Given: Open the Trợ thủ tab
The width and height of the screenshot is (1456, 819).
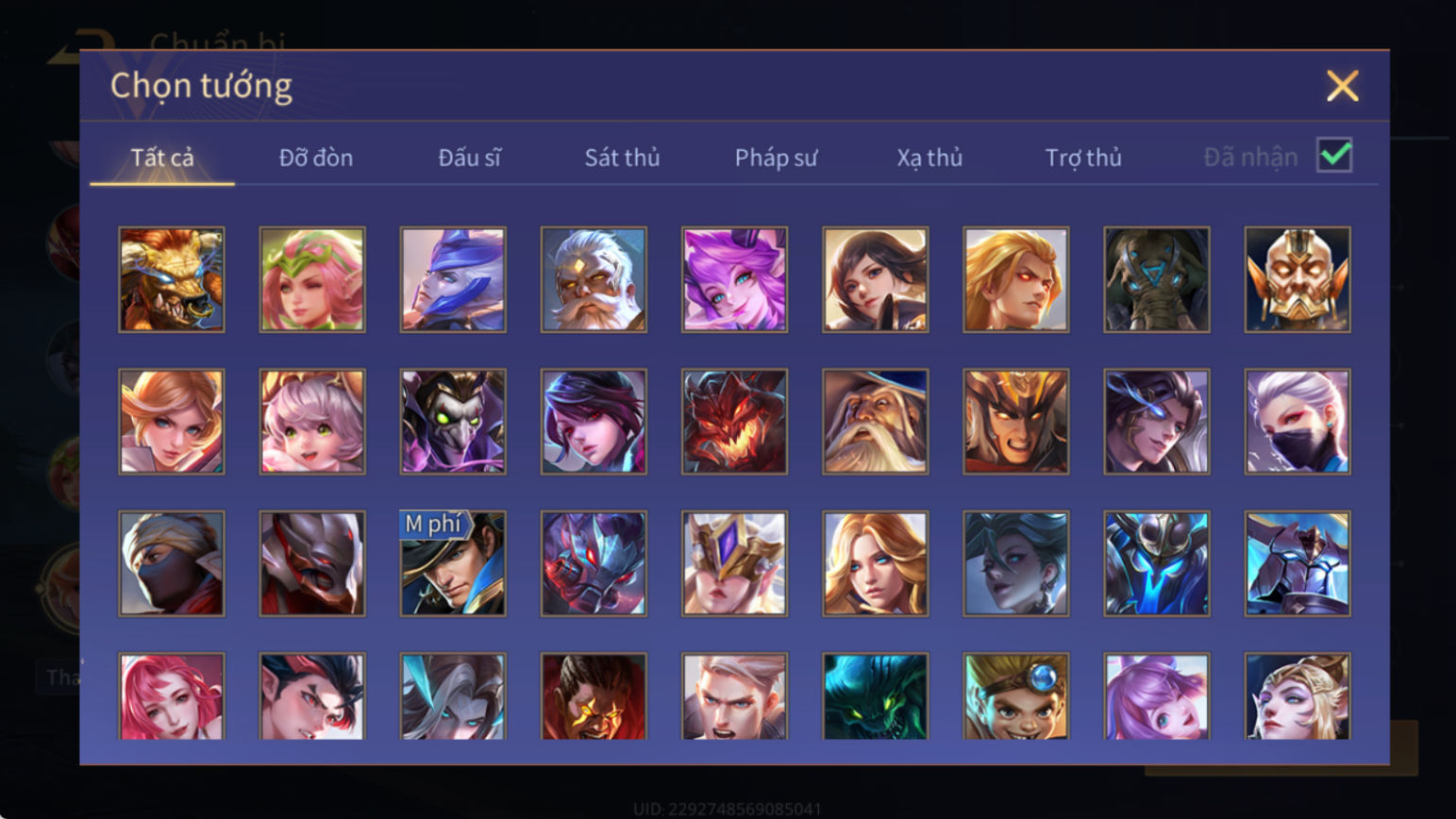Looking at the screenshot, I should click(1083, 158).
